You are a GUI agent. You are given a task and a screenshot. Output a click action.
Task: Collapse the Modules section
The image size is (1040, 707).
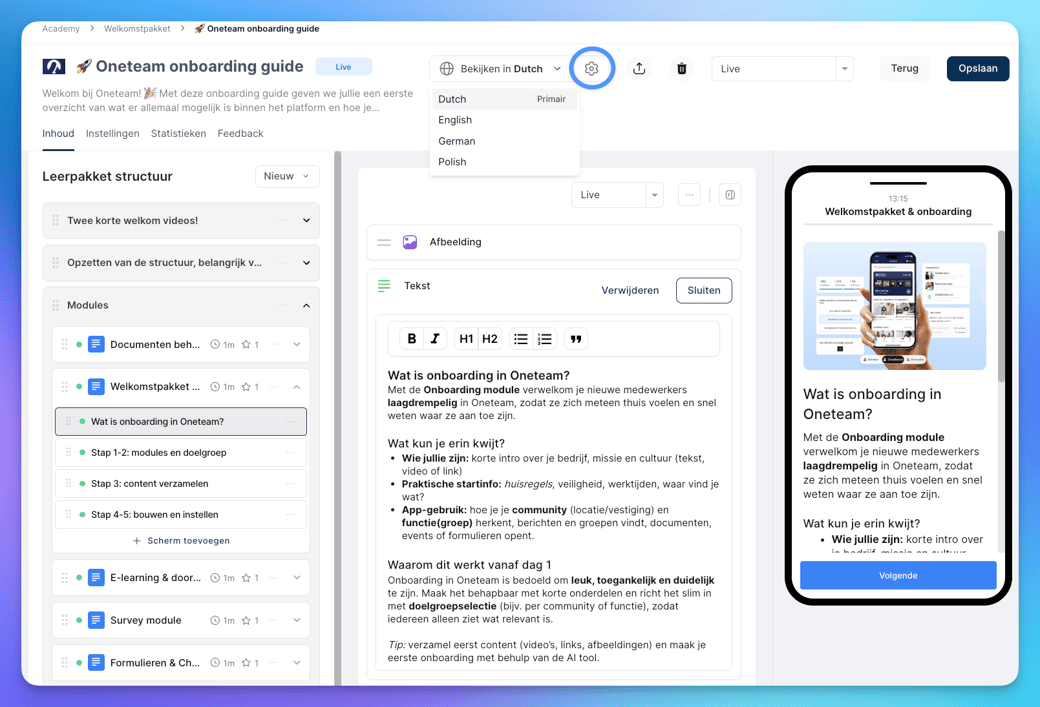click(306, 305)
